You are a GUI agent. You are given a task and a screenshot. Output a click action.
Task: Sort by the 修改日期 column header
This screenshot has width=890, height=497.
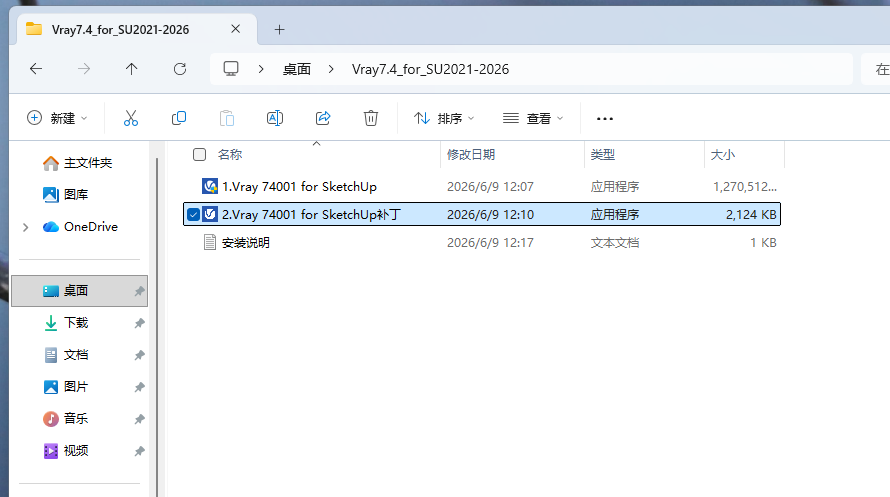tap(471, 154)
